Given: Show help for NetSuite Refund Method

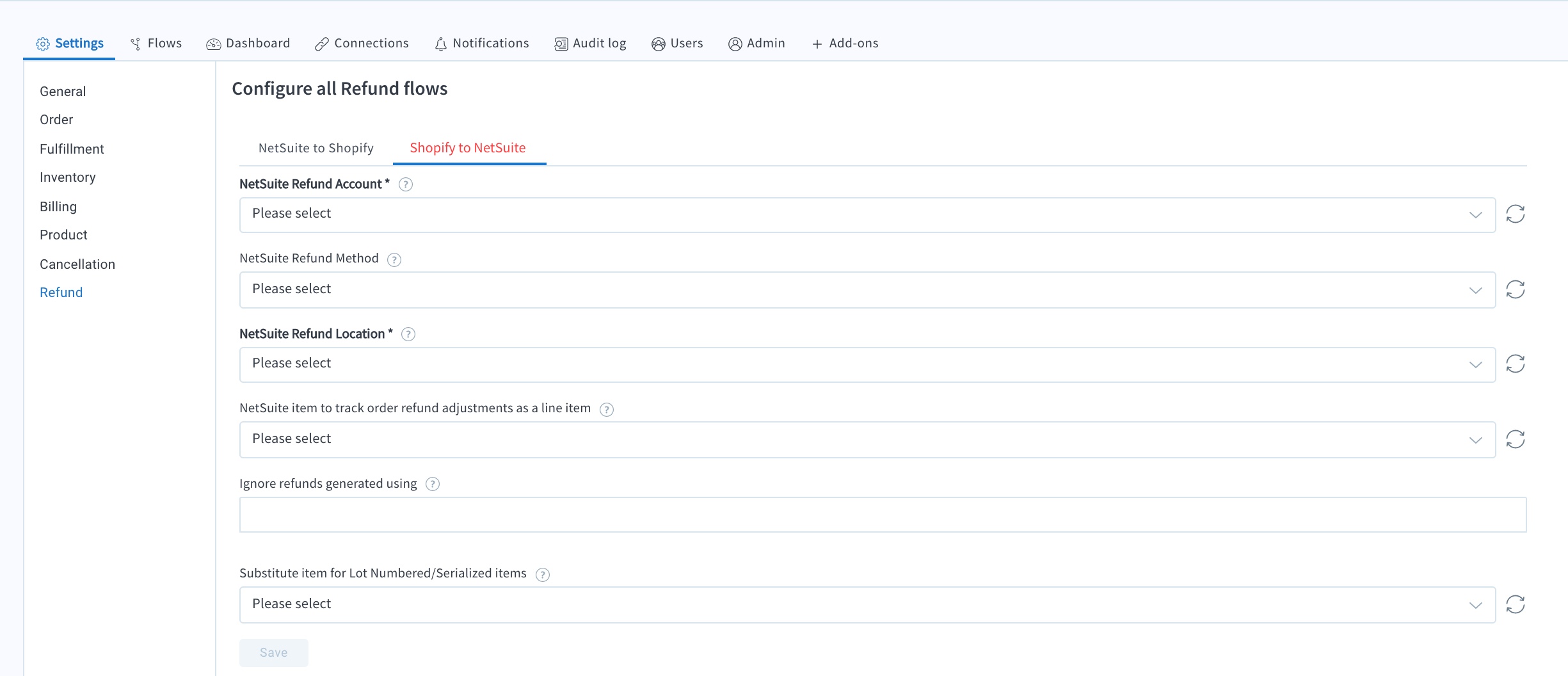Looking at the screenshot, I should [394, 259].
